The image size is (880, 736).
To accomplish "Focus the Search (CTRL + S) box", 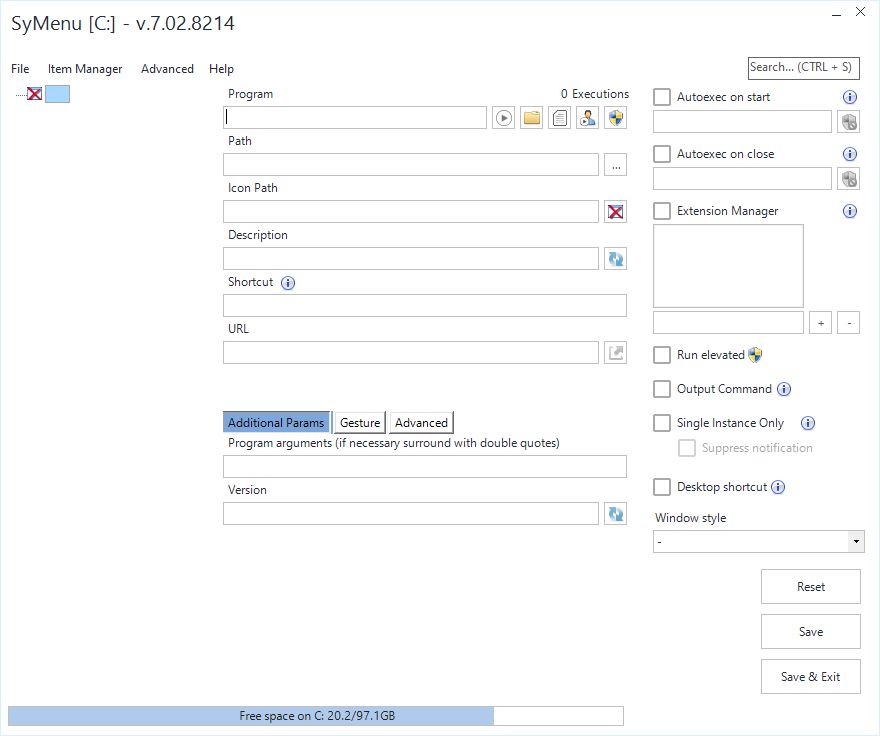I will [803, 68].
